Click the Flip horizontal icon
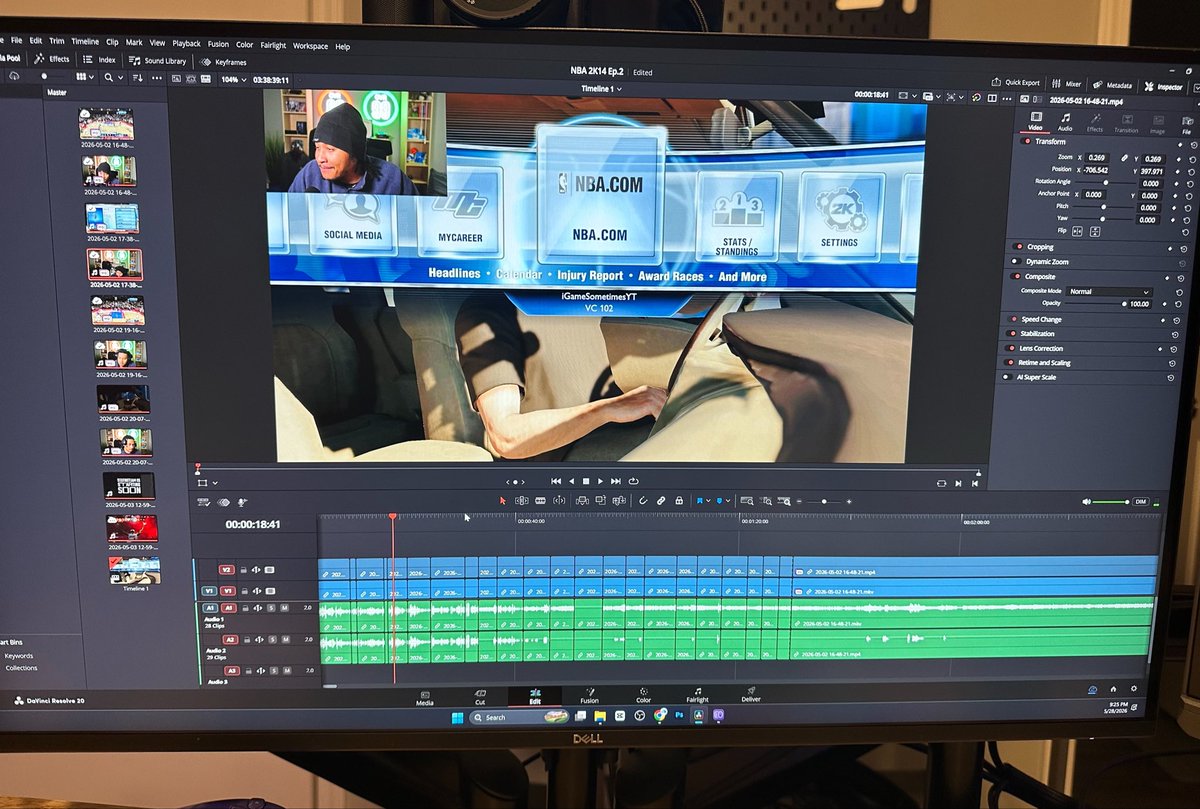1200x809 pixels. pos(1077,230)
